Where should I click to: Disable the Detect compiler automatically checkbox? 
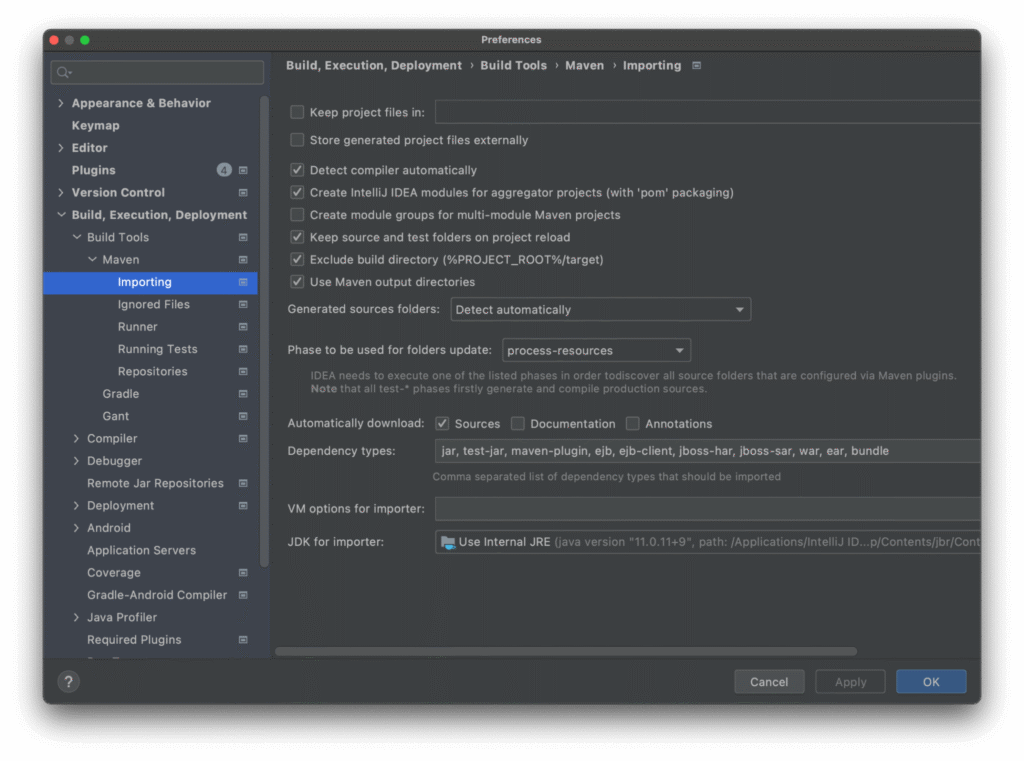[x=296, y=170]
